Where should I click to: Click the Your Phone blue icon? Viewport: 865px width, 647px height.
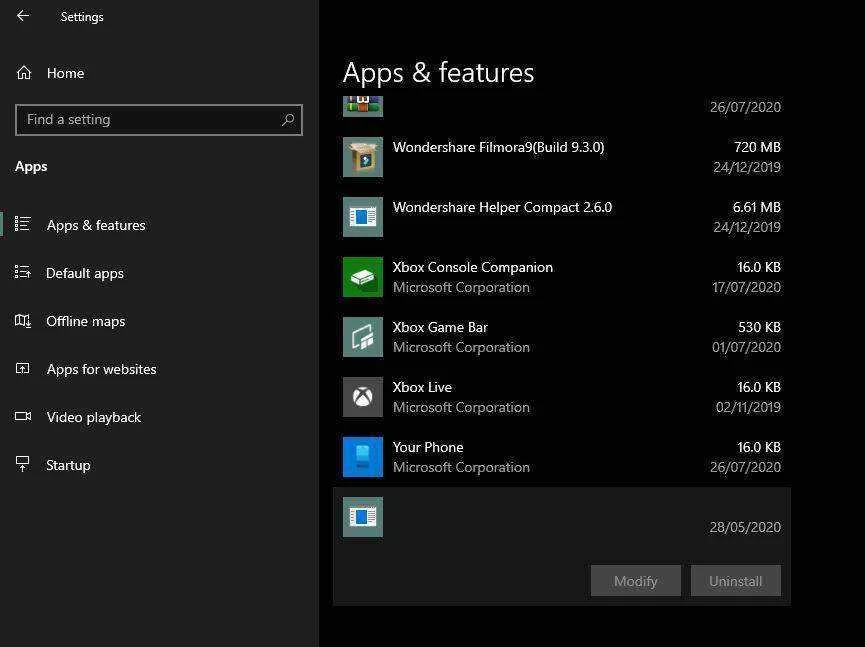[362, 457]
